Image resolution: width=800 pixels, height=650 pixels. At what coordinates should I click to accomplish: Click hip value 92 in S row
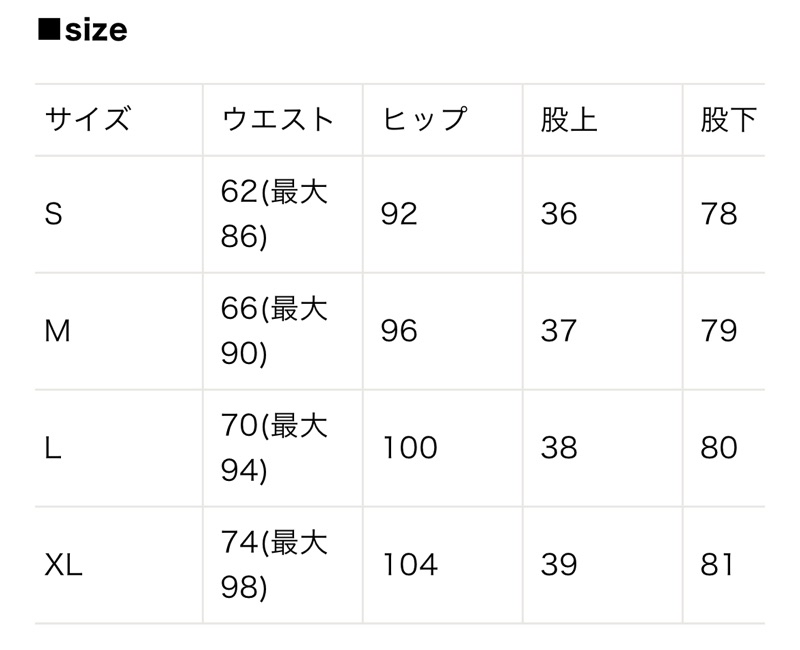(399, 214)
